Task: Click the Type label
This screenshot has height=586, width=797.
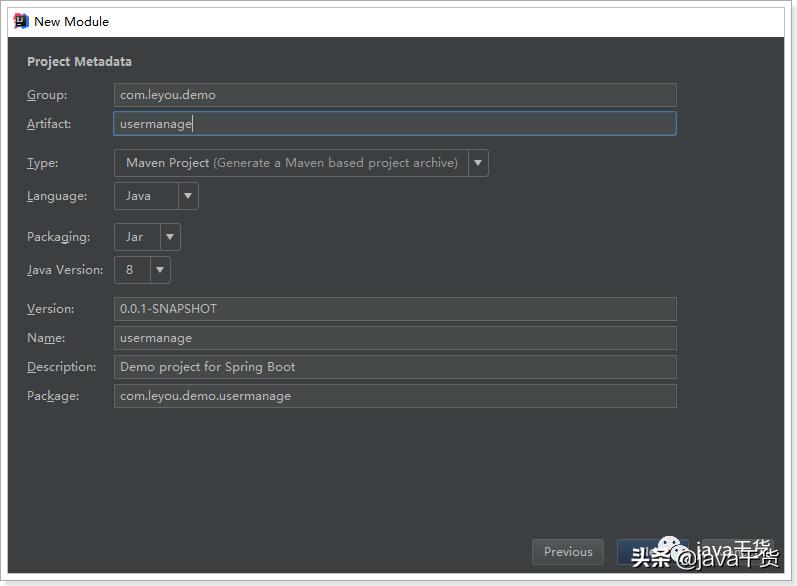Action: pos(42,163)
